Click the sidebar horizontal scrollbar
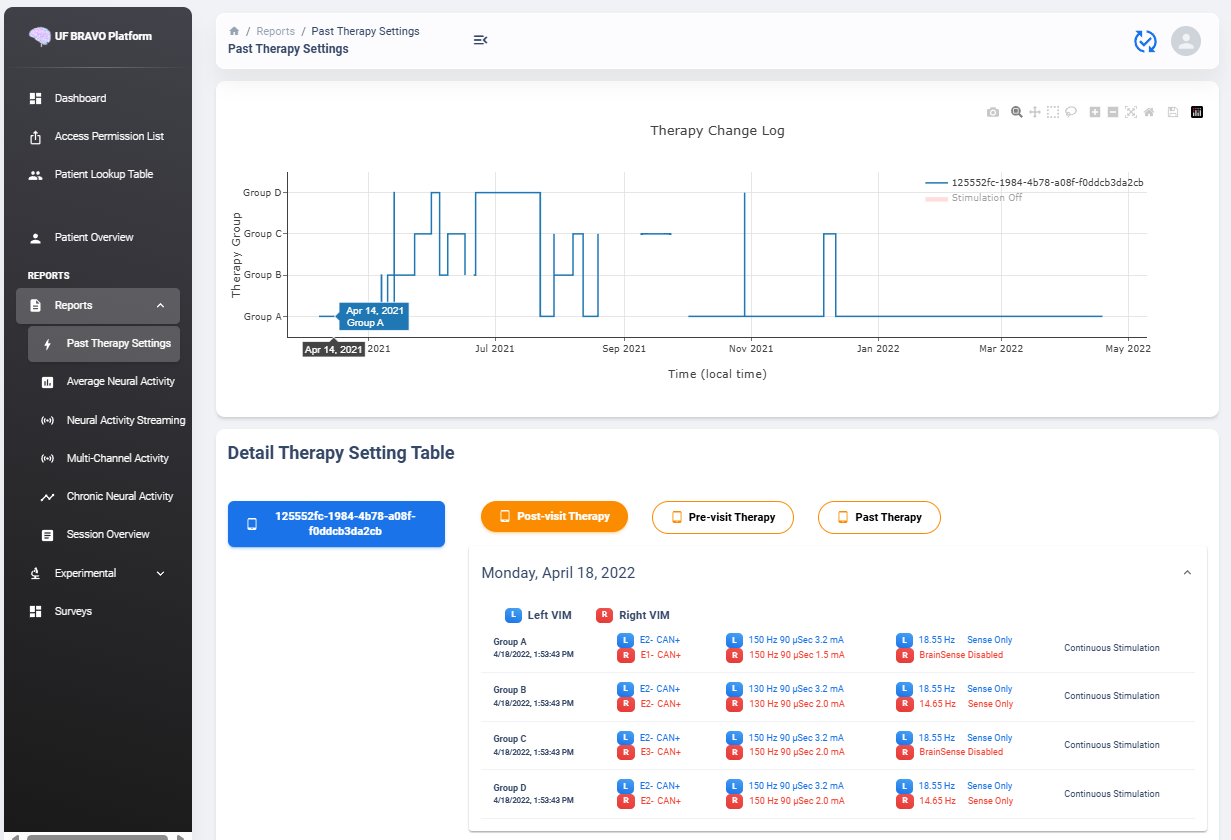1231x840 pixels. tap(97, 836)
